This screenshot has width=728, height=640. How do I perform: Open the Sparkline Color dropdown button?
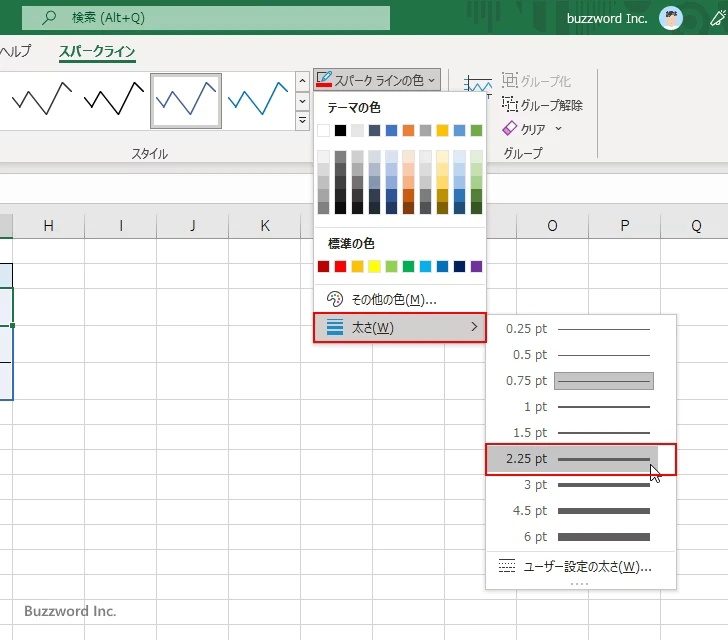(x=377, y=80)
